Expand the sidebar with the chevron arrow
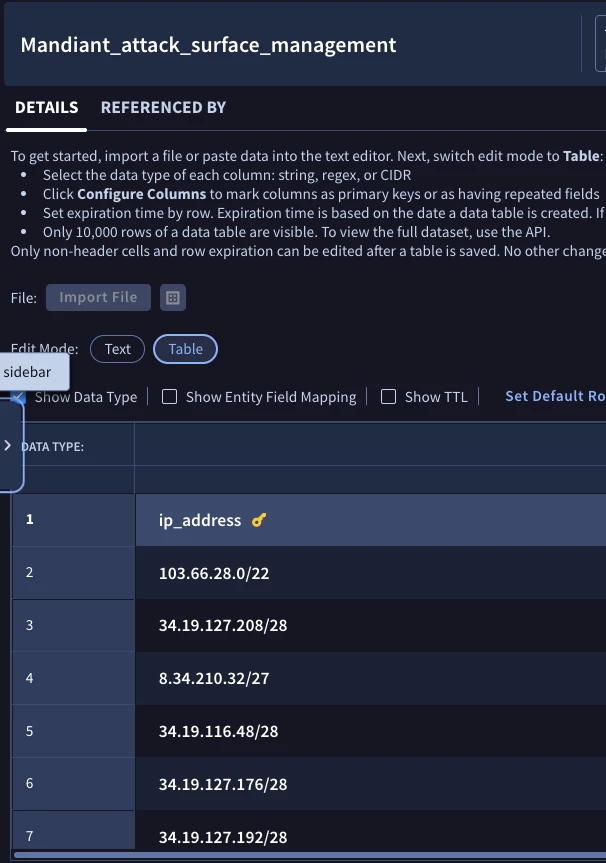The width and height of the screenshot is (606, 863). pyautogui.click(x=8, y=445)
